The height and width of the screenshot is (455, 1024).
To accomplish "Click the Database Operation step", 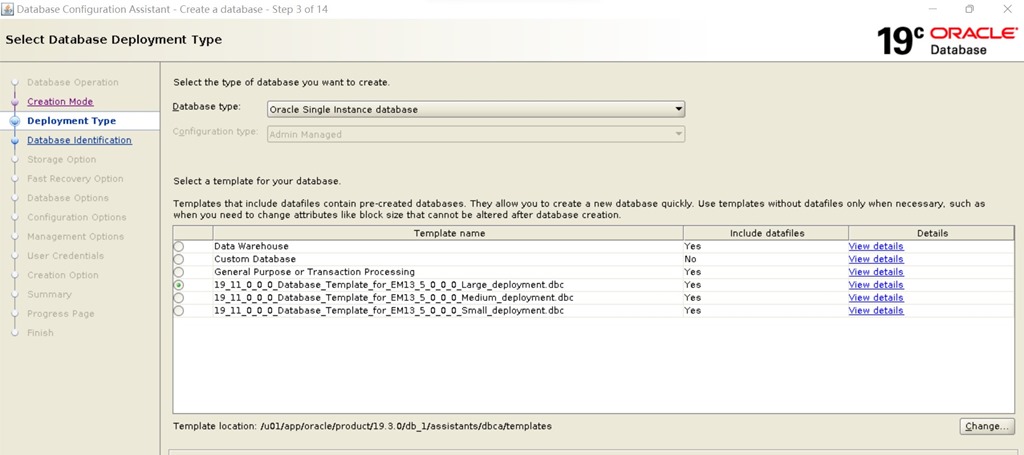I will [x=72, y=82].
